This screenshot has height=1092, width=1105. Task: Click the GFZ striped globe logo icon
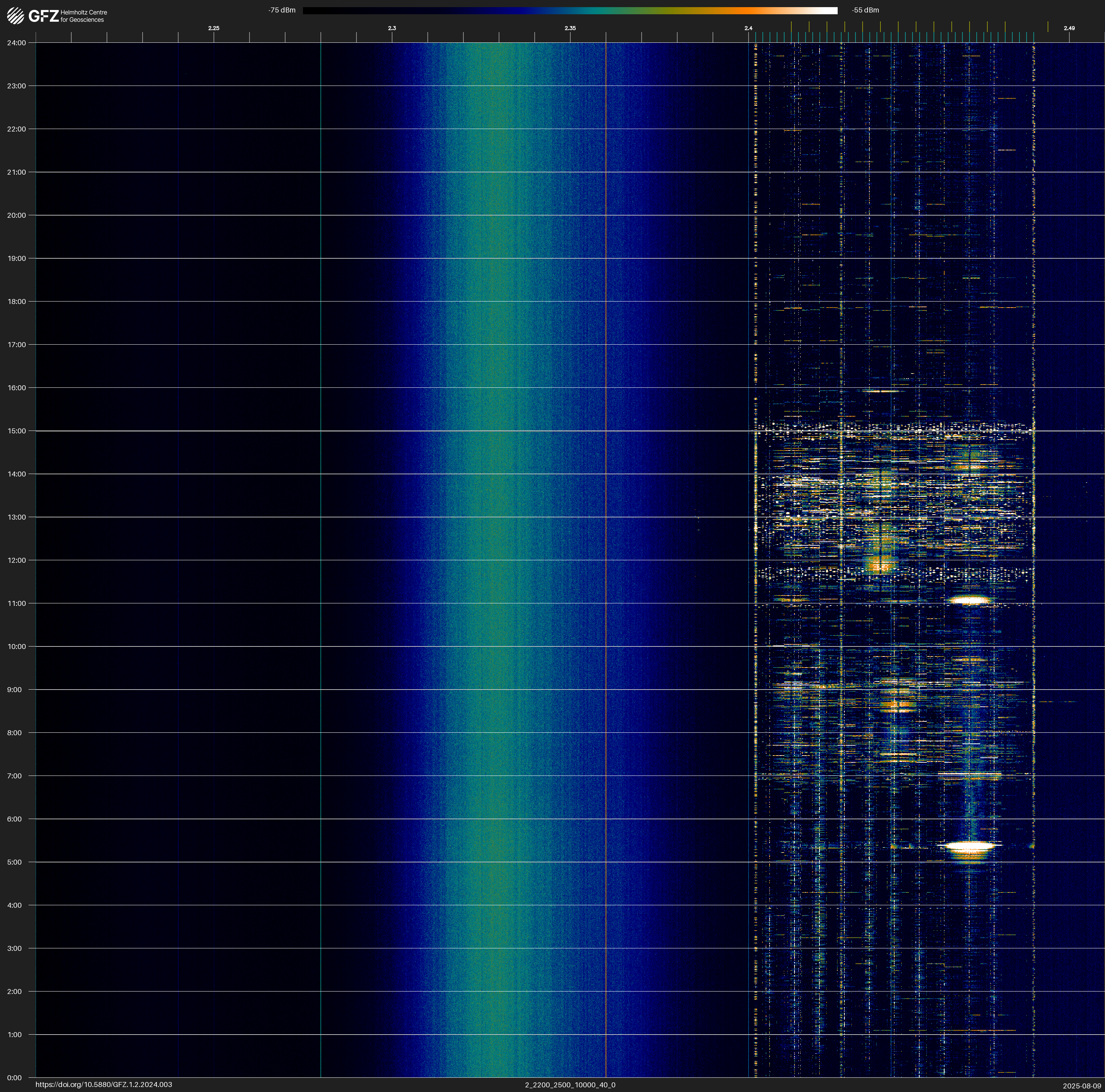[15, 15]
